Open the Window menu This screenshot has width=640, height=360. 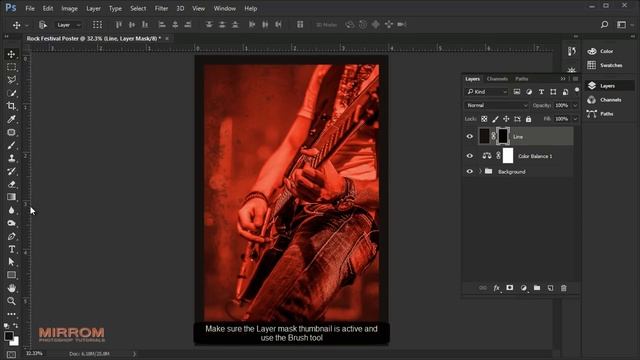(x=224, y=8)
